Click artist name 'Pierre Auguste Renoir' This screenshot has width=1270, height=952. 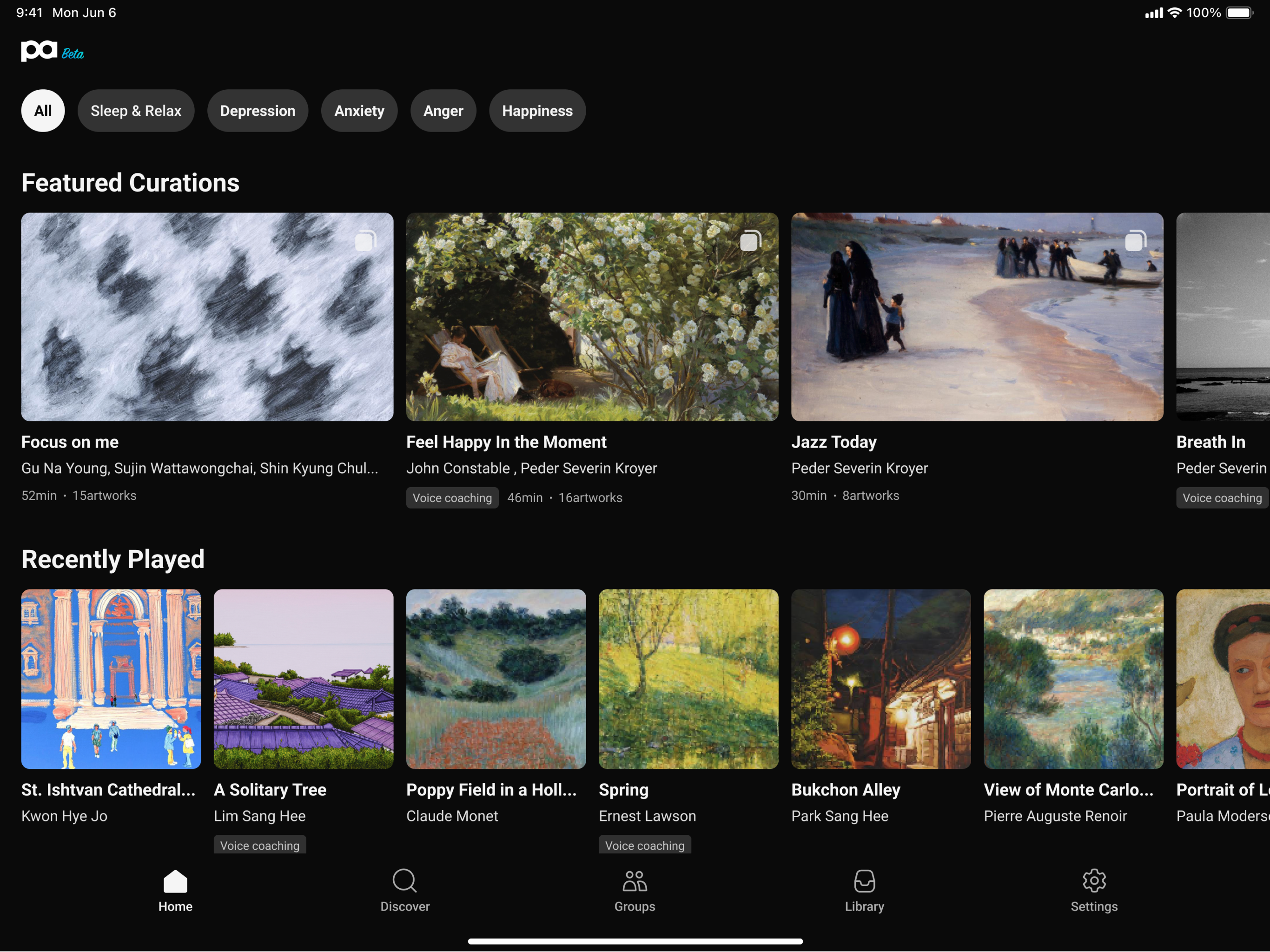point(1055,816)
